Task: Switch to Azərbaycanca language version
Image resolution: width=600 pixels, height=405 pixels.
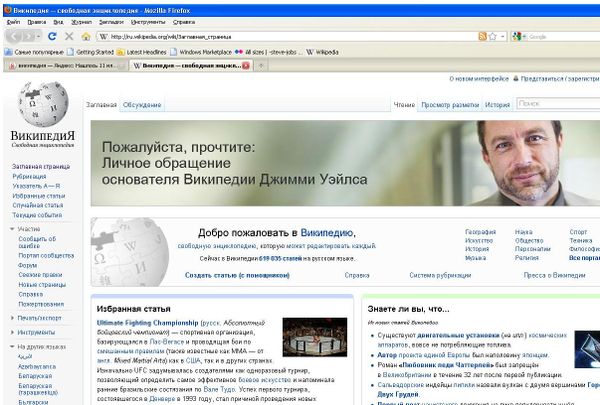Action: pyautogui.click(x=37, y=367)
